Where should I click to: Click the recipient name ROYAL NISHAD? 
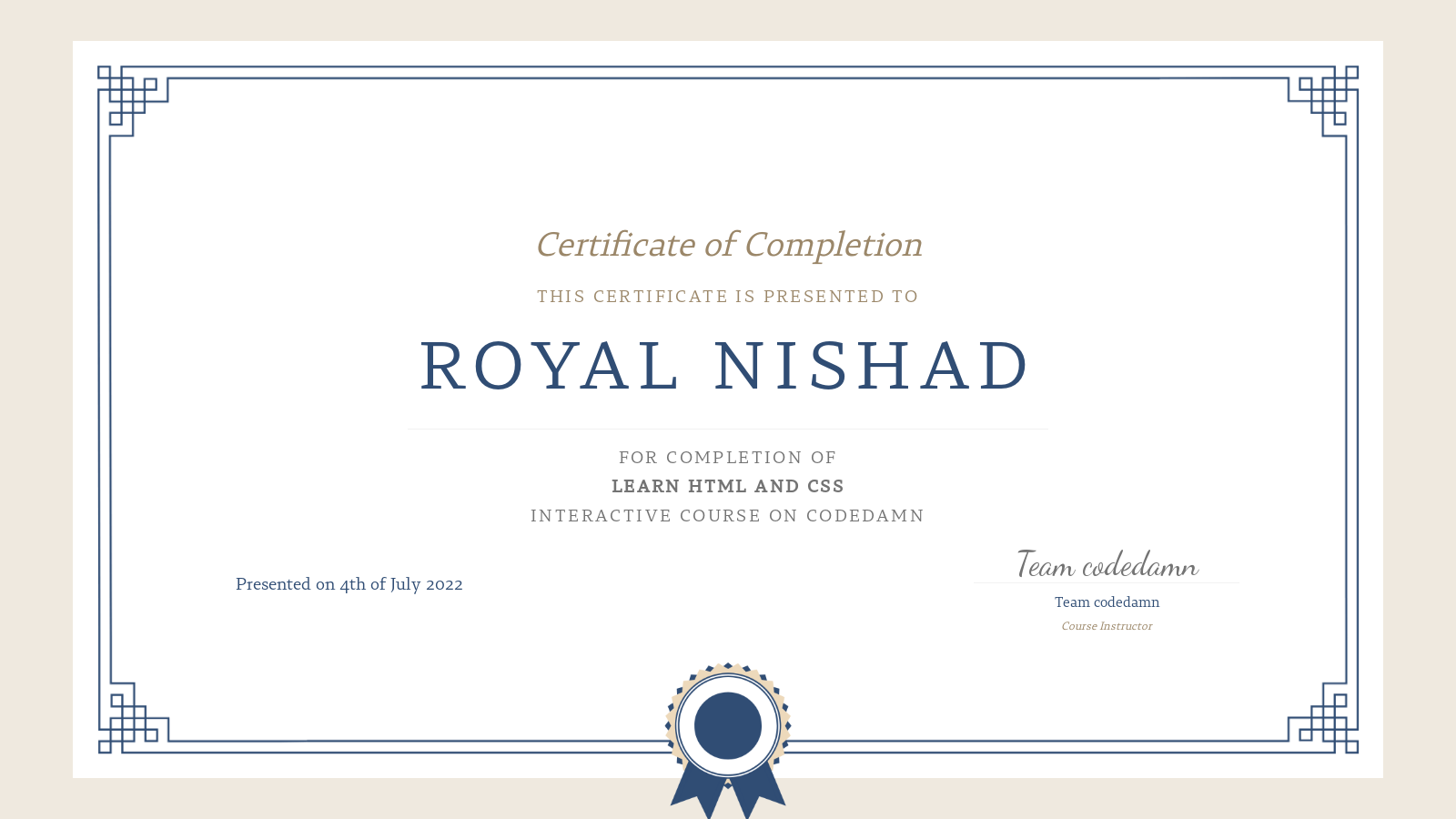725,365
